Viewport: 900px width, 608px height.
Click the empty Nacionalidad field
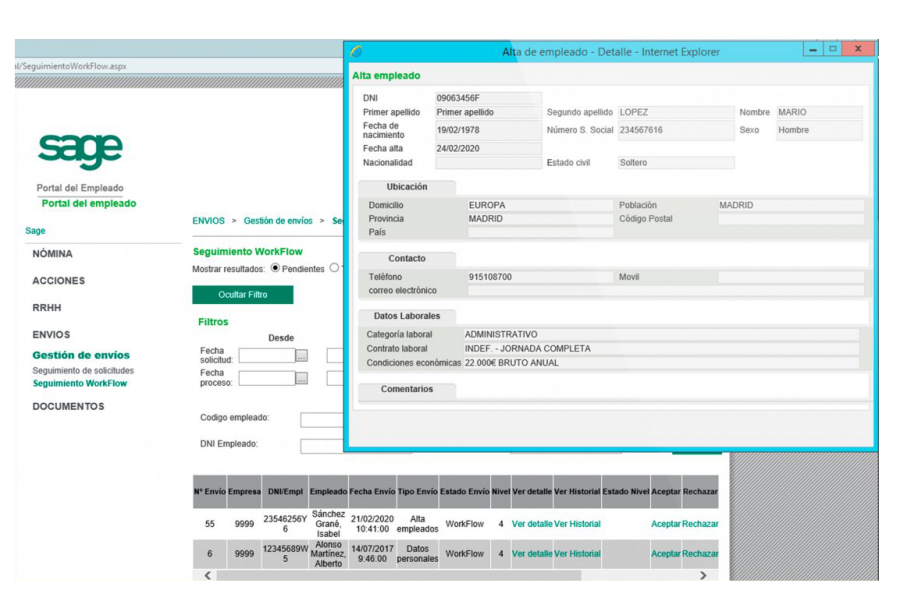pos(488,163)
